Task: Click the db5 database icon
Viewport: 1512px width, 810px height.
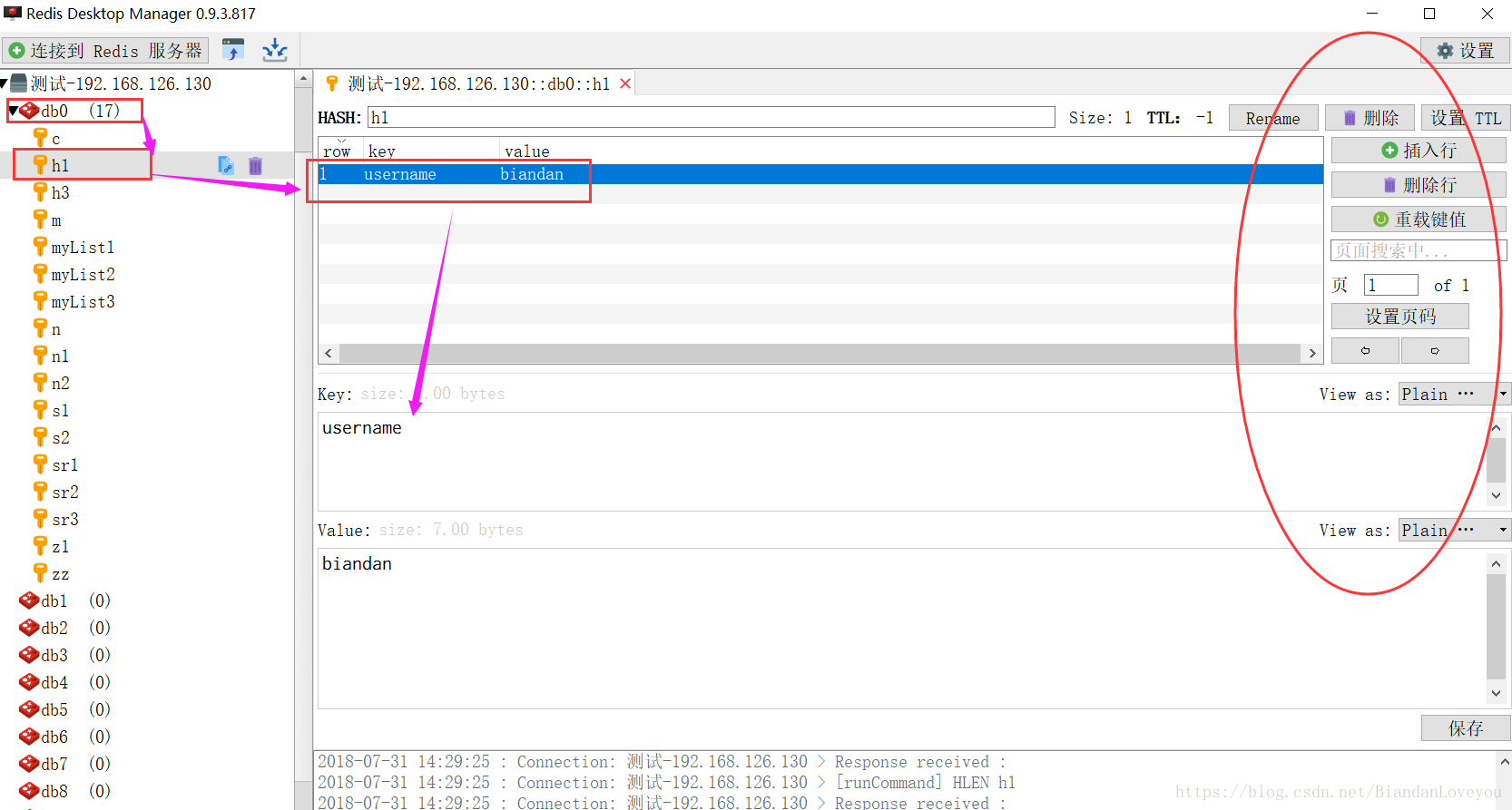Action: point(29,709)
